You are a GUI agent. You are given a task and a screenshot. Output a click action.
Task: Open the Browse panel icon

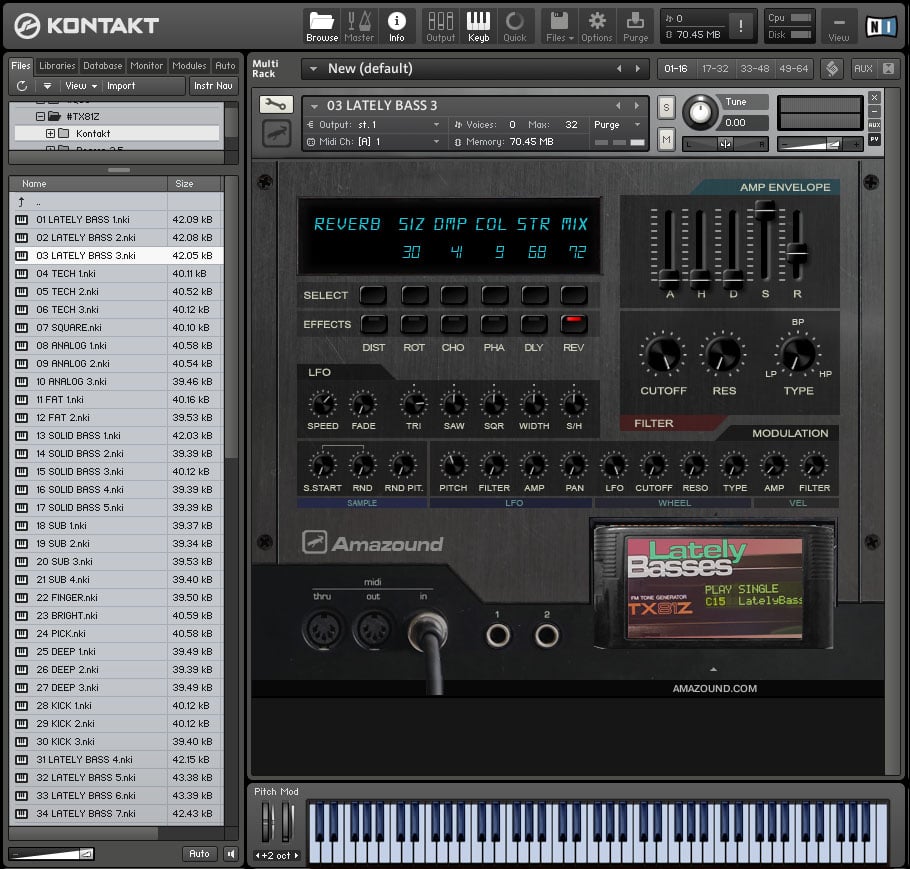point(322,26)
